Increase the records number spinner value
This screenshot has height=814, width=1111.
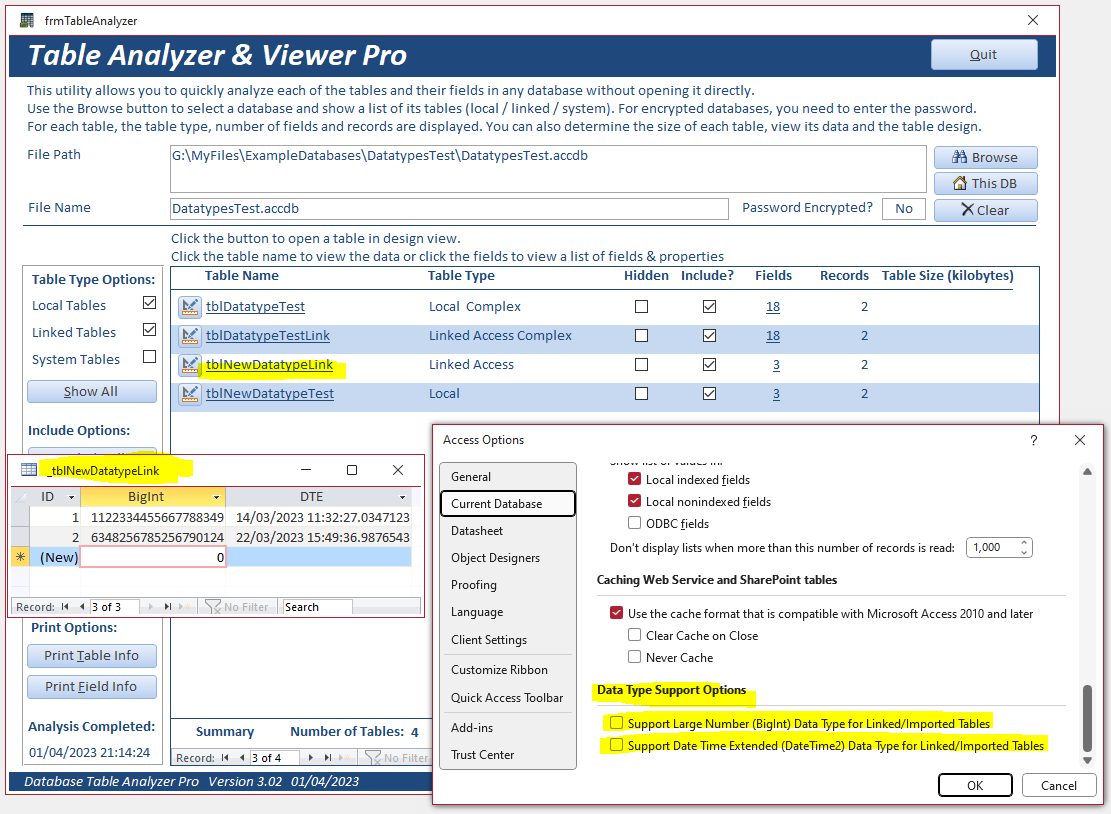pos(1024,543)
